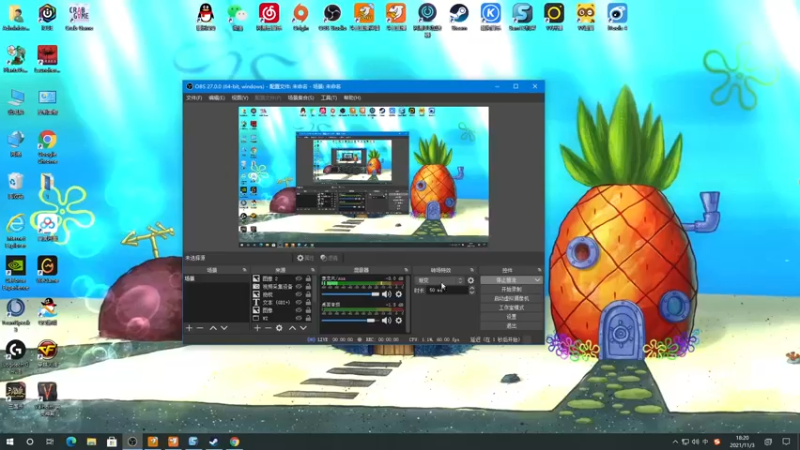Adjust the Mic/Aux volume slider
Image resolution: width=800 pixels, height=450 pixels.
[x=351, y=294]
